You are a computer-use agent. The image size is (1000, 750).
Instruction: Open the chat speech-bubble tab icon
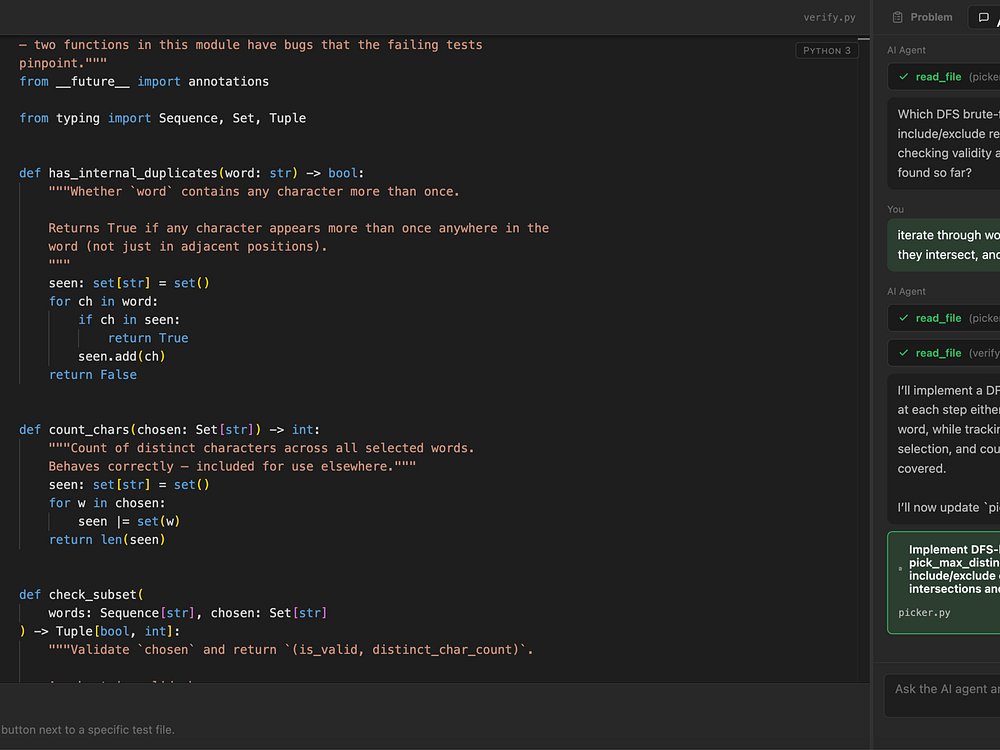(x=983, y=17)
